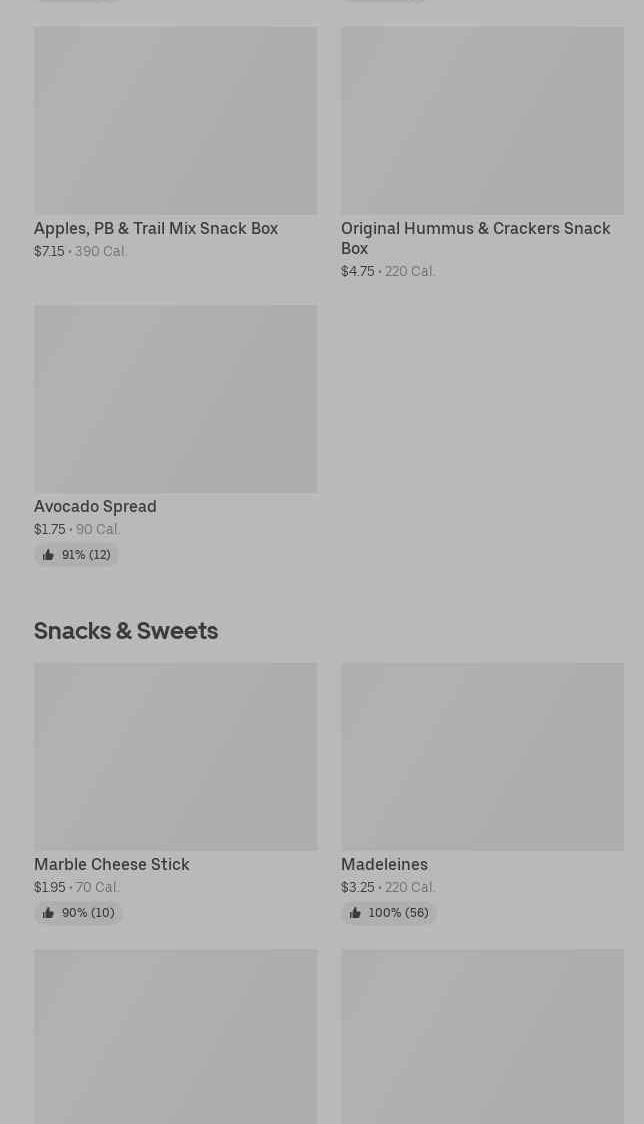The width and height of the screenshot is (644, 1124).
Task: Click the 100% (56) rating text
Action: coord(398,913)
